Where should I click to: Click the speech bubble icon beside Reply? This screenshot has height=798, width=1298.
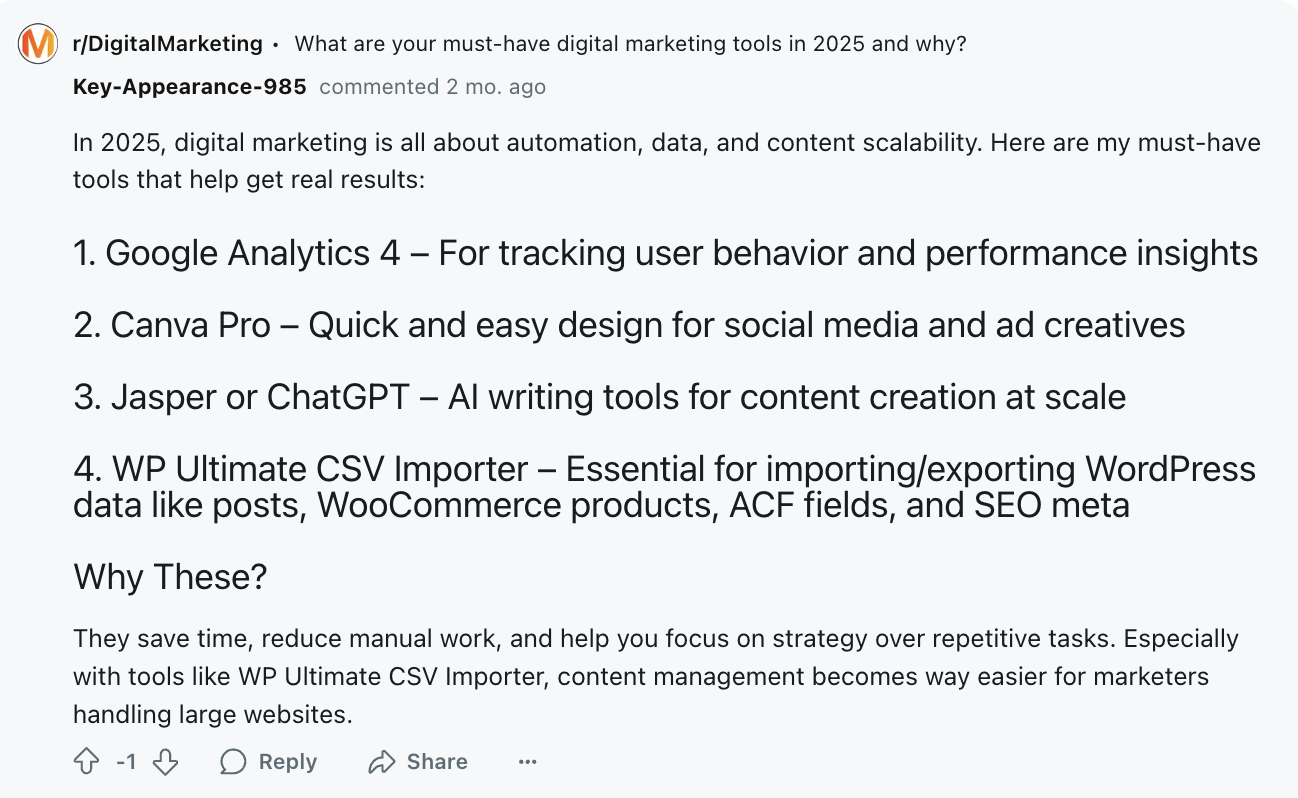click(x=233, y=761)
